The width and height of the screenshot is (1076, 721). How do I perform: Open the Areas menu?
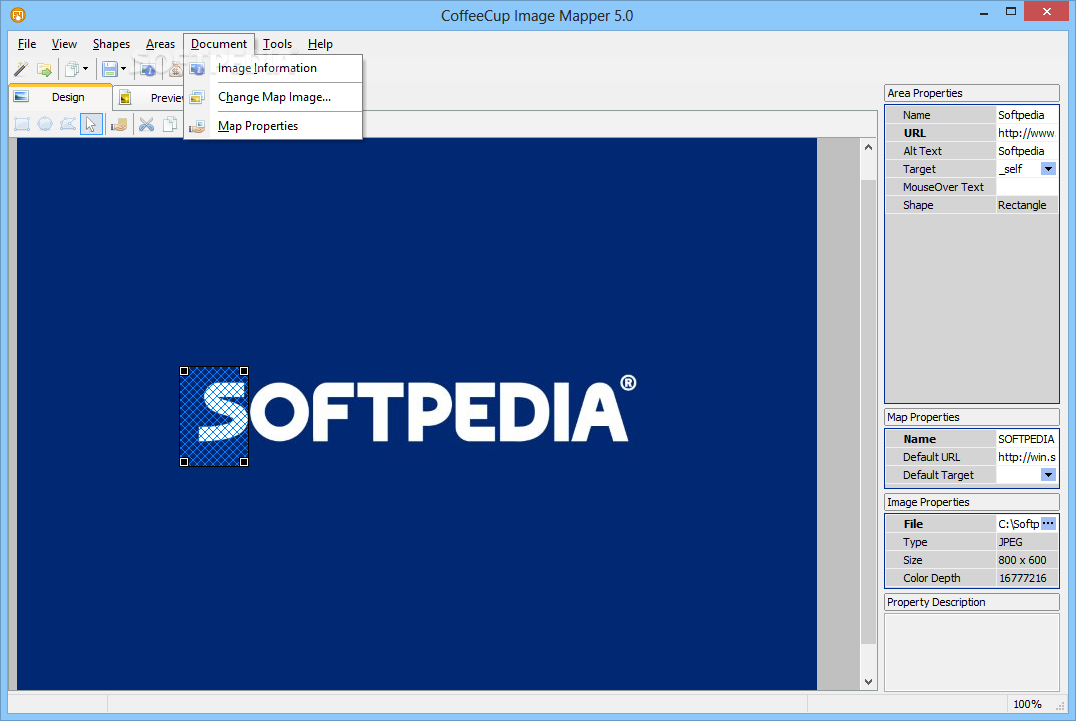[x=160, y=44]
